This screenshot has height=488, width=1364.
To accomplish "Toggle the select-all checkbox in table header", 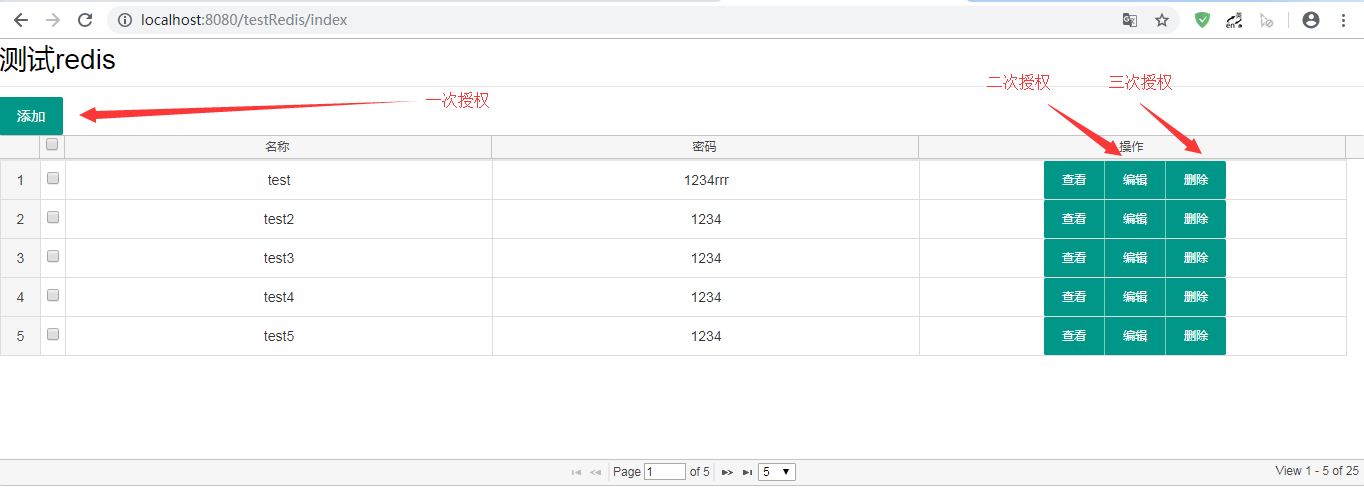I will (x=53, y=144).
